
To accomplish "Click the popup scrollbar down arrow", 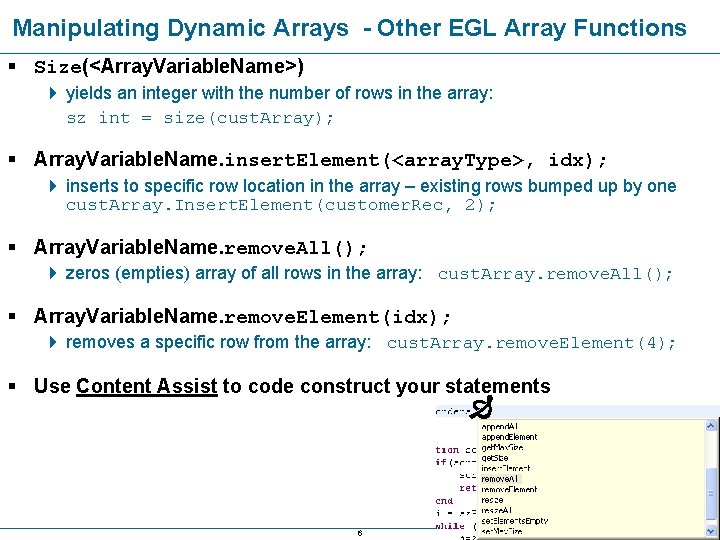I will point(711,531).
